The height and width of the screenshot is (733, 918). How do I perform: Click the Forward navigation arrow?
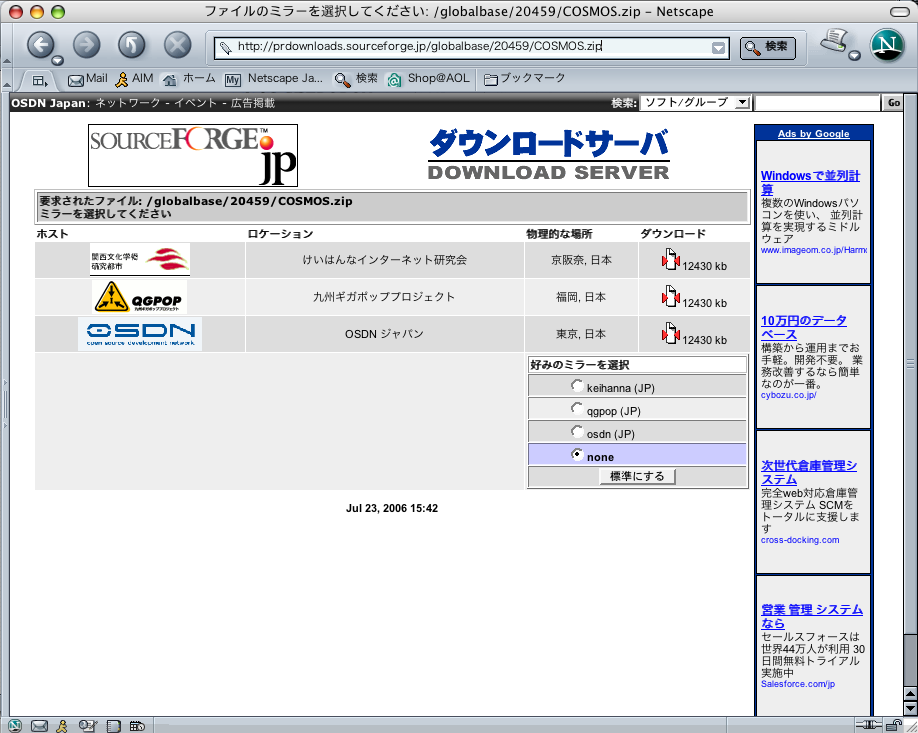tap(87, 44)
